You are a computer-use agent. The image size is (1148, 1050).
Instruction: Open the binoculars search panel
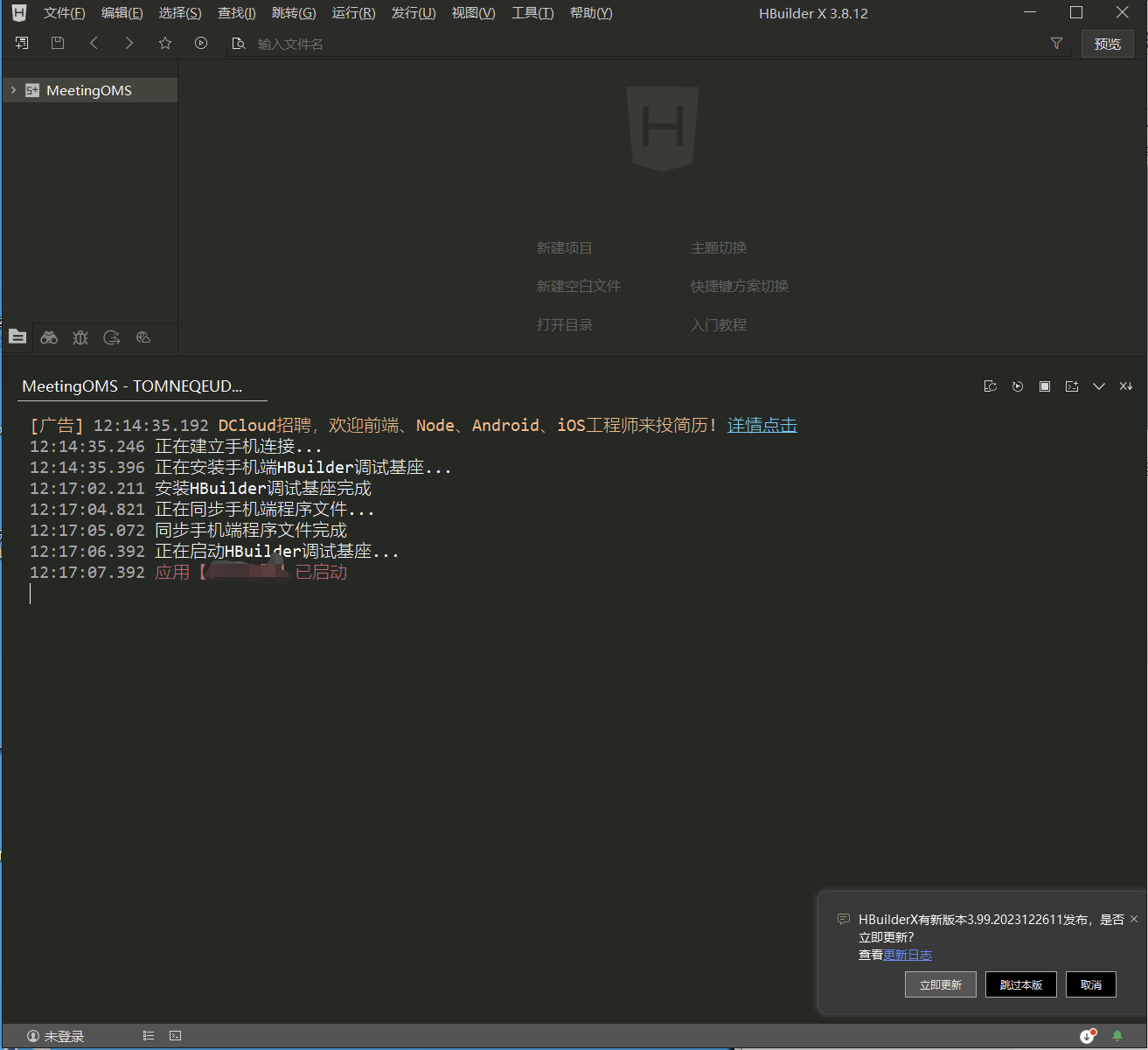pos(49,337)
